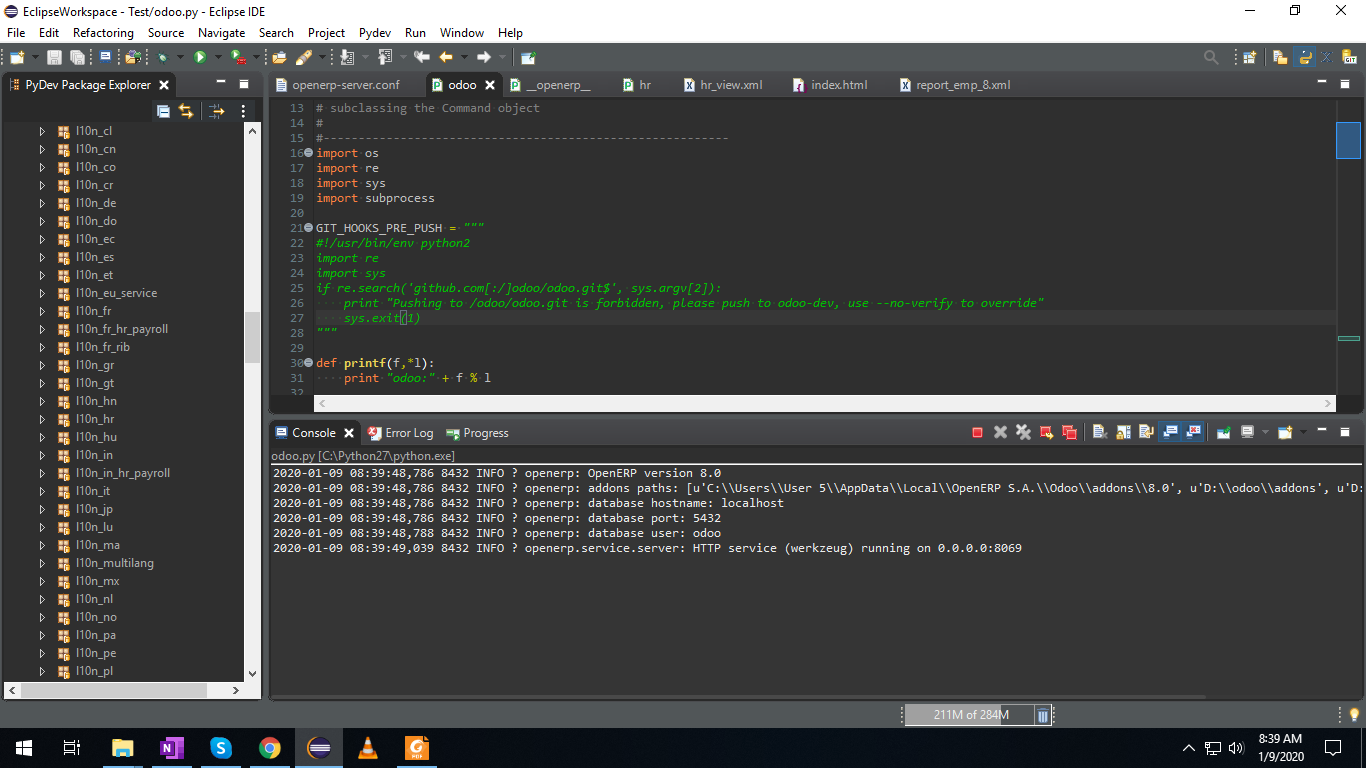Open the Pydev menu in the menu bar
The width and height of the screenshot is (1366, 768).
374,33
